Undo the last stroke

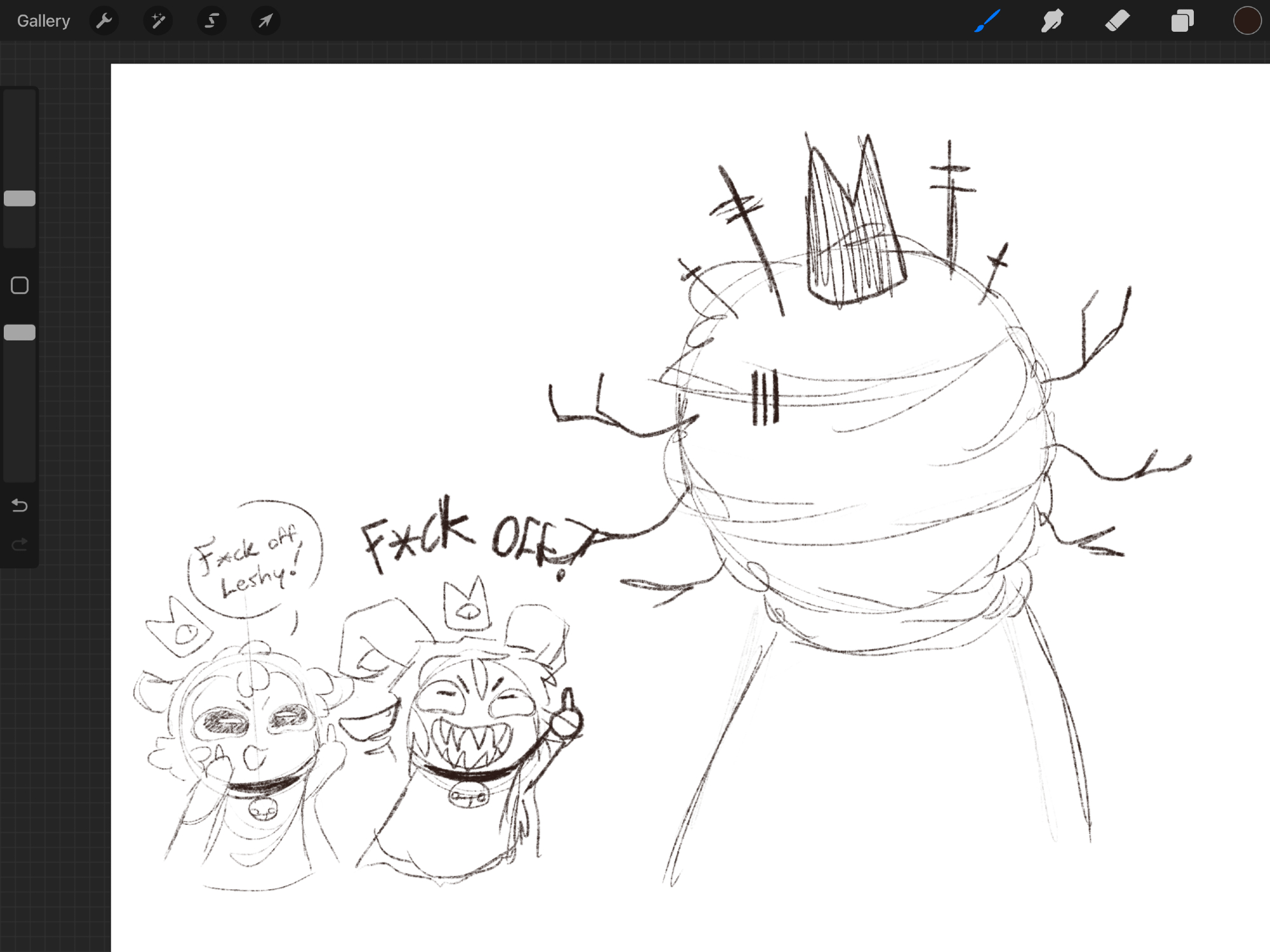pos(20,506)
